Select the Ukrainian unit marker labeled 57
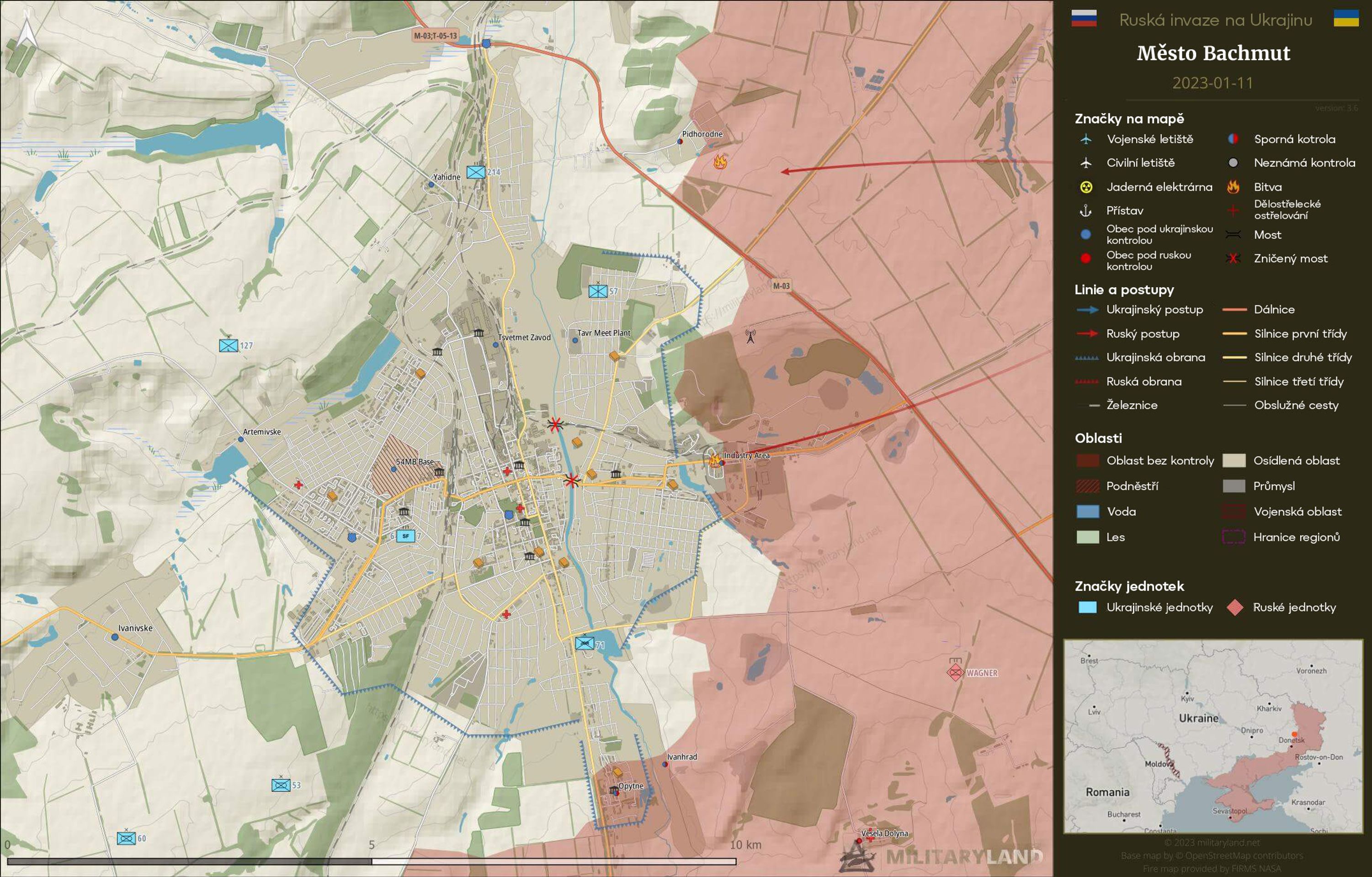This screenshot has height=877, width=1372. click(x=598, y=291)
